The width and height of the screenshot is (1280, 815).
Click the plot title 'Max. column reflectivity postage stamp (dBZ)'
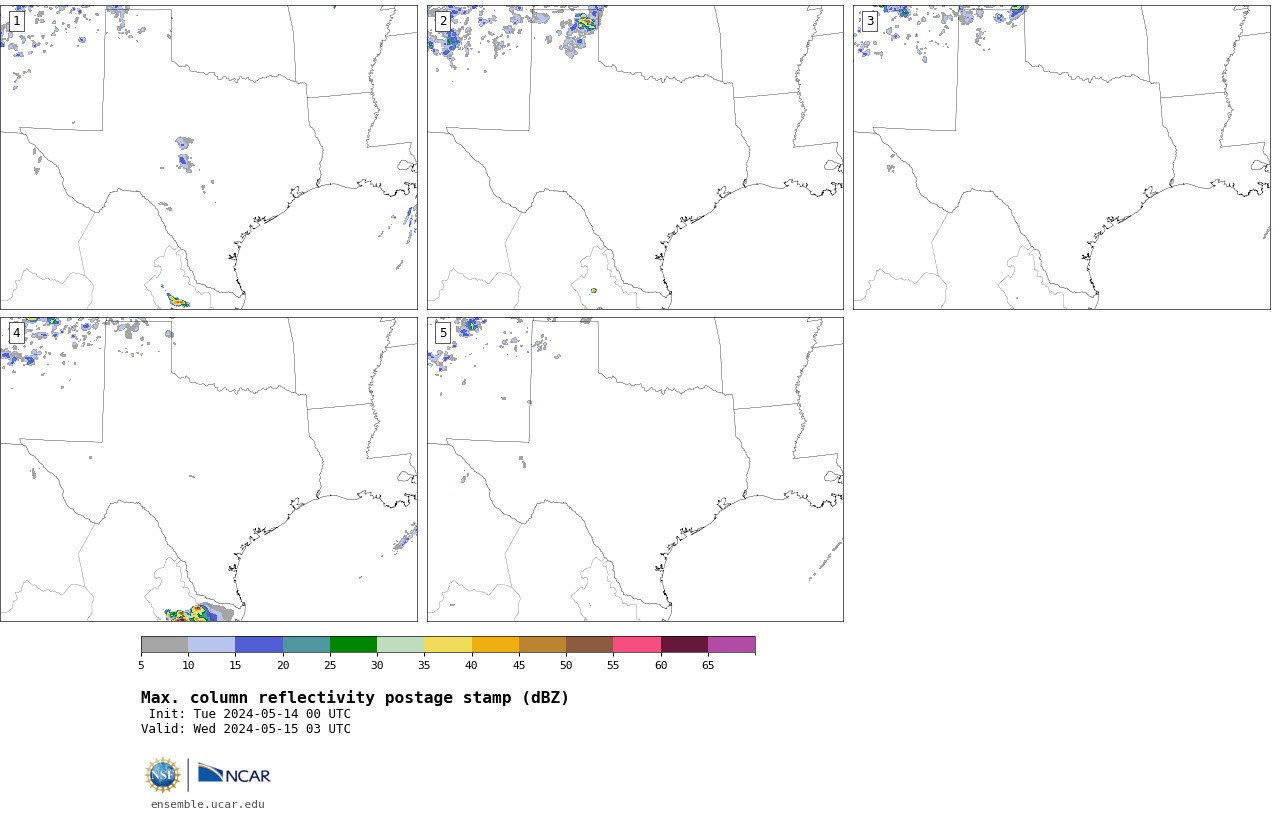pos(355,698)
